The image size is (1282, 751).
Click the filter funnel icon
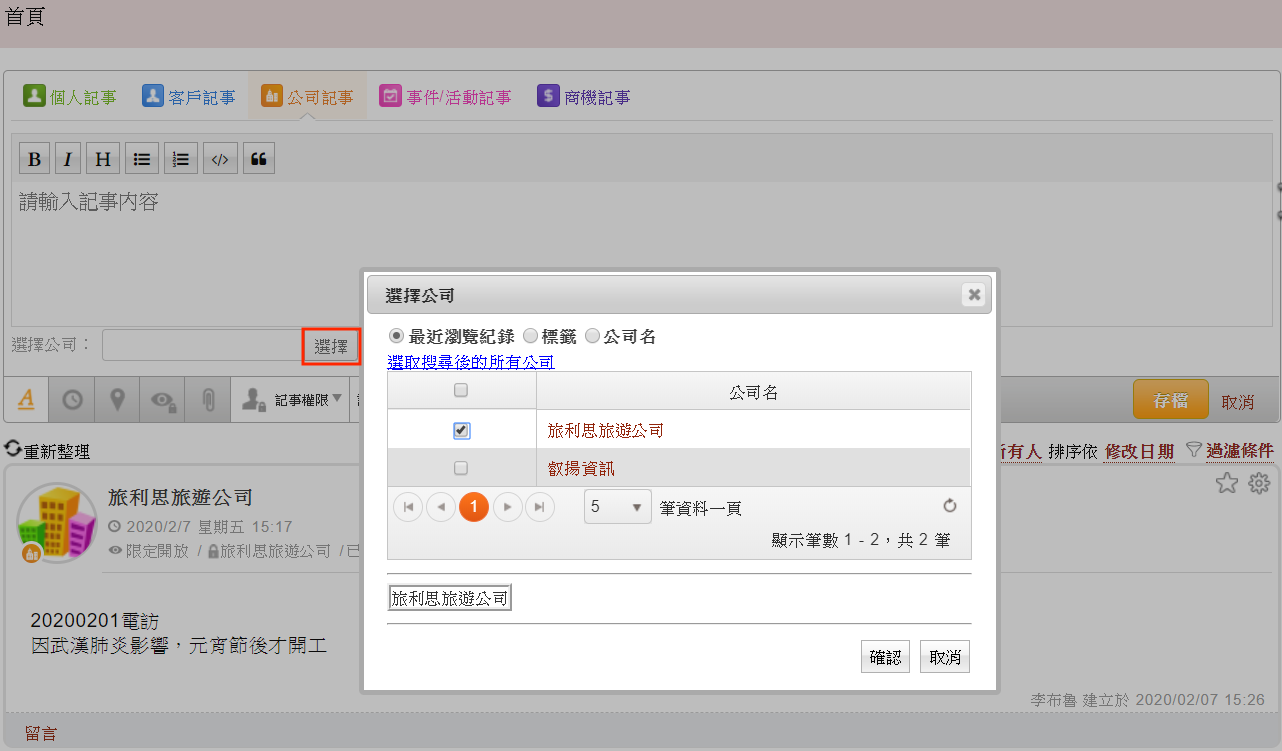point(1193,451)
